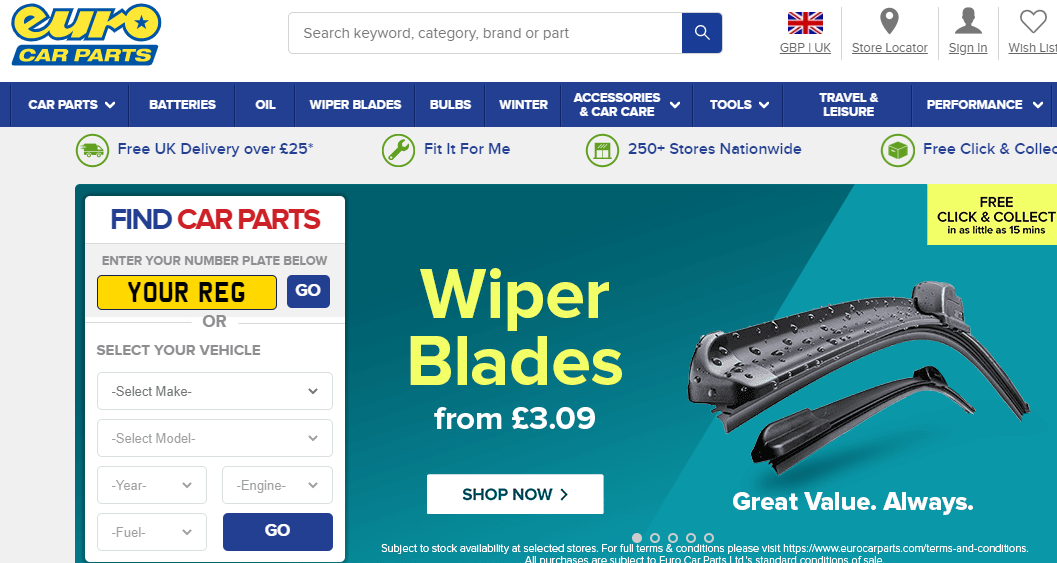Click the Euro Car Parts logo
Viewport: 1057px width, 563px height.
pyautogui.click(x=86, y=34)
